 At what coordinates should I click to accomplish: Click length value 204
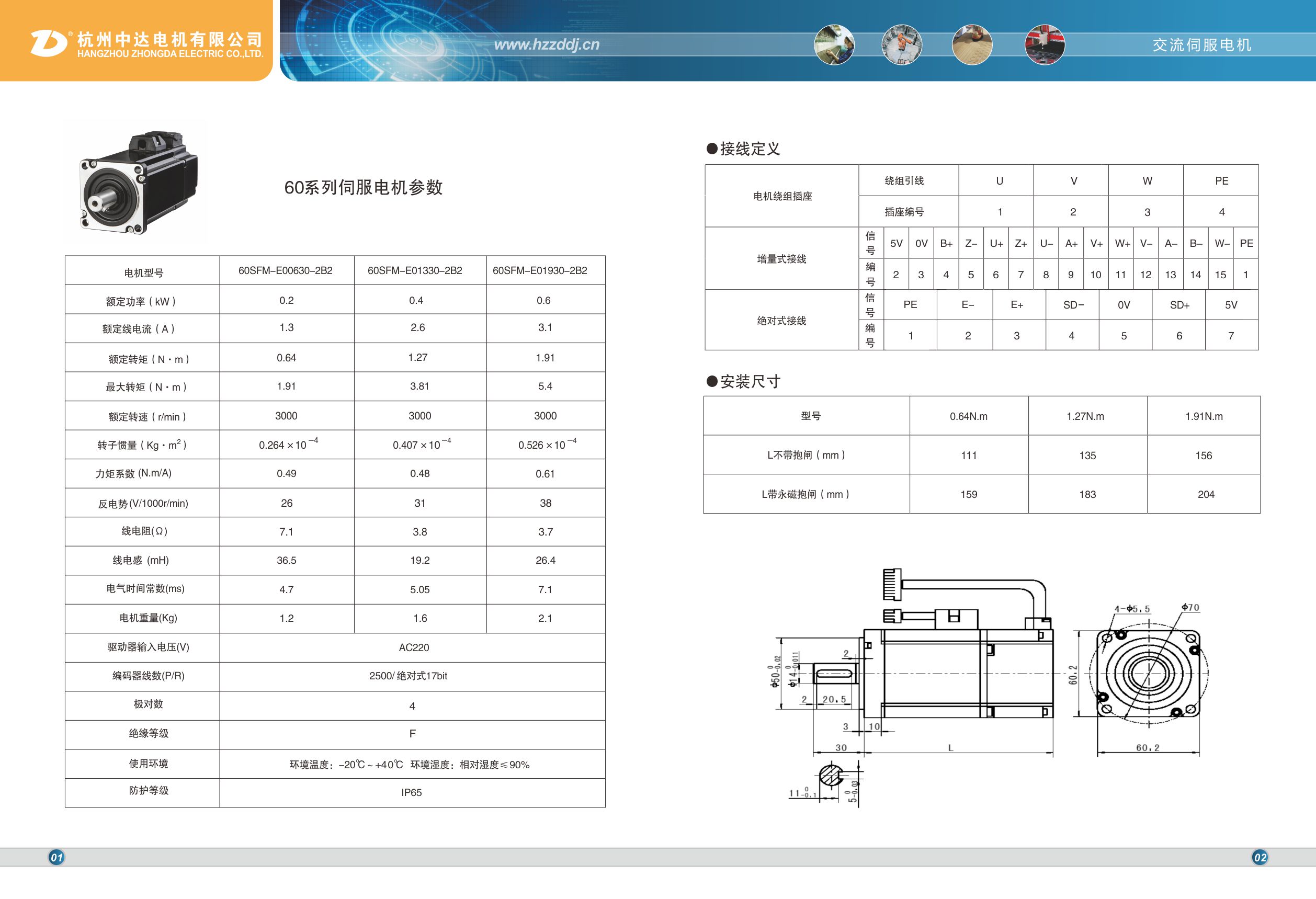coord(1206,494)
